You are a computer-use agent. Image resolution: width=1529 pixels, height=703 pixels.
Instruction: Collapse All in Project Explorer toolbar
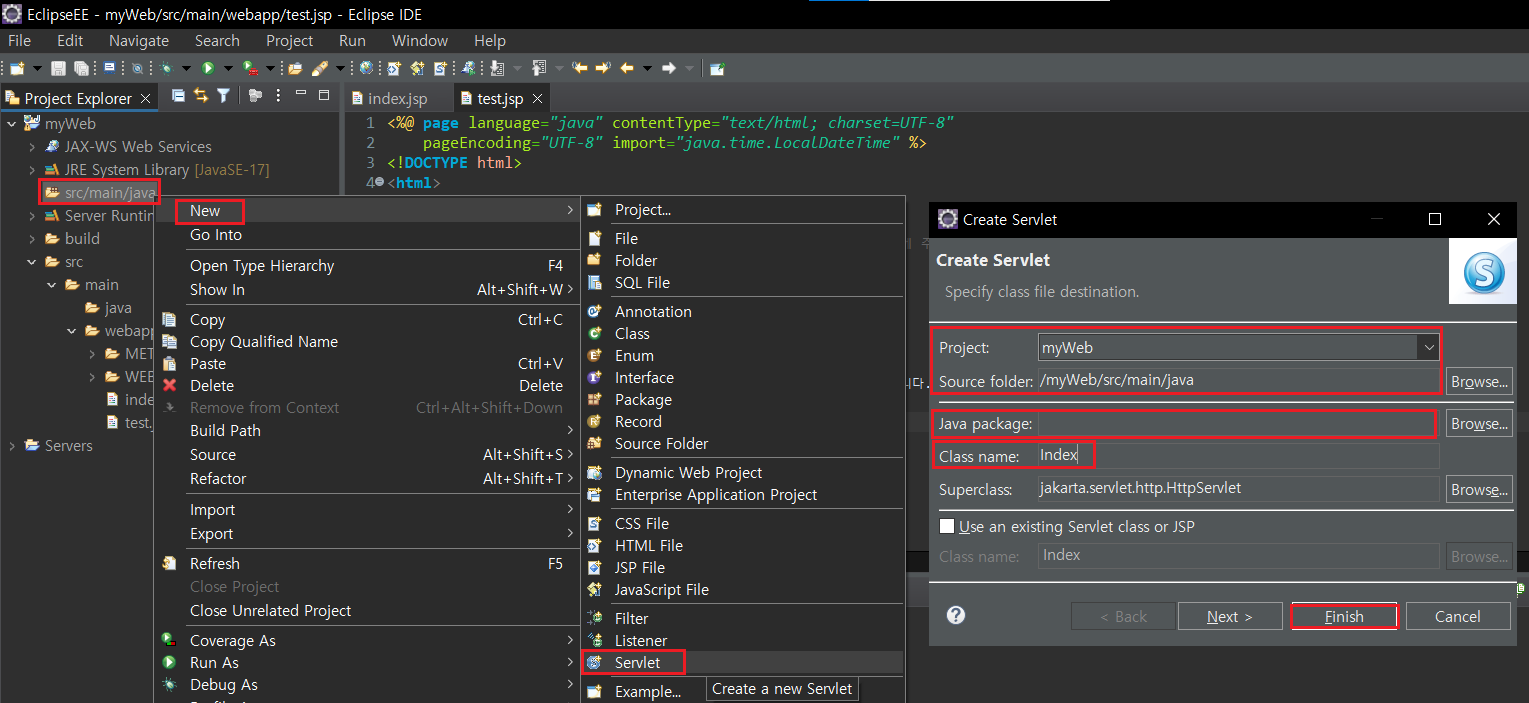pos(178,96)
